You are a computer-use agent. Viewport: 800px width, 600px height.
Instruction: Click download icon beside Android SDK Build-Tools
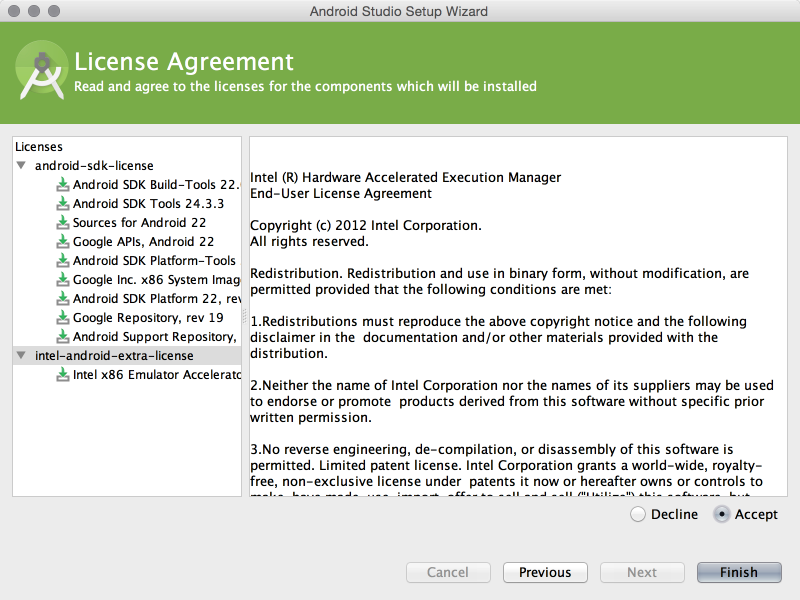63,184
